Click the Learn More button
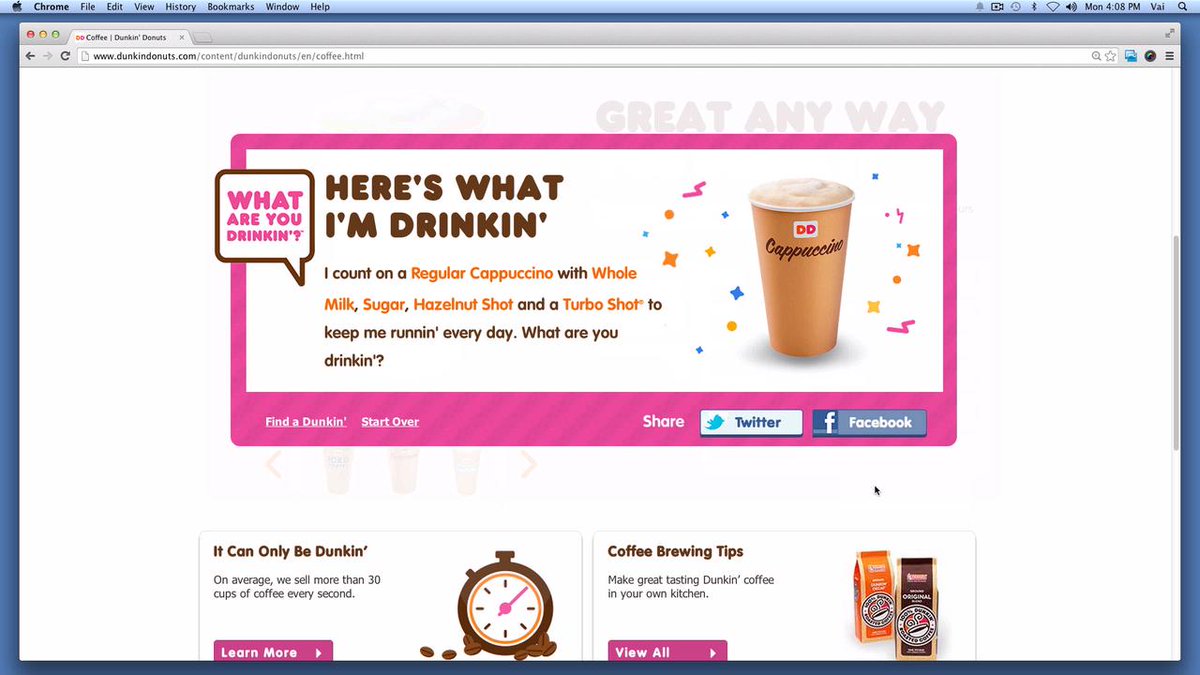1200x675 pixels. 273,651
